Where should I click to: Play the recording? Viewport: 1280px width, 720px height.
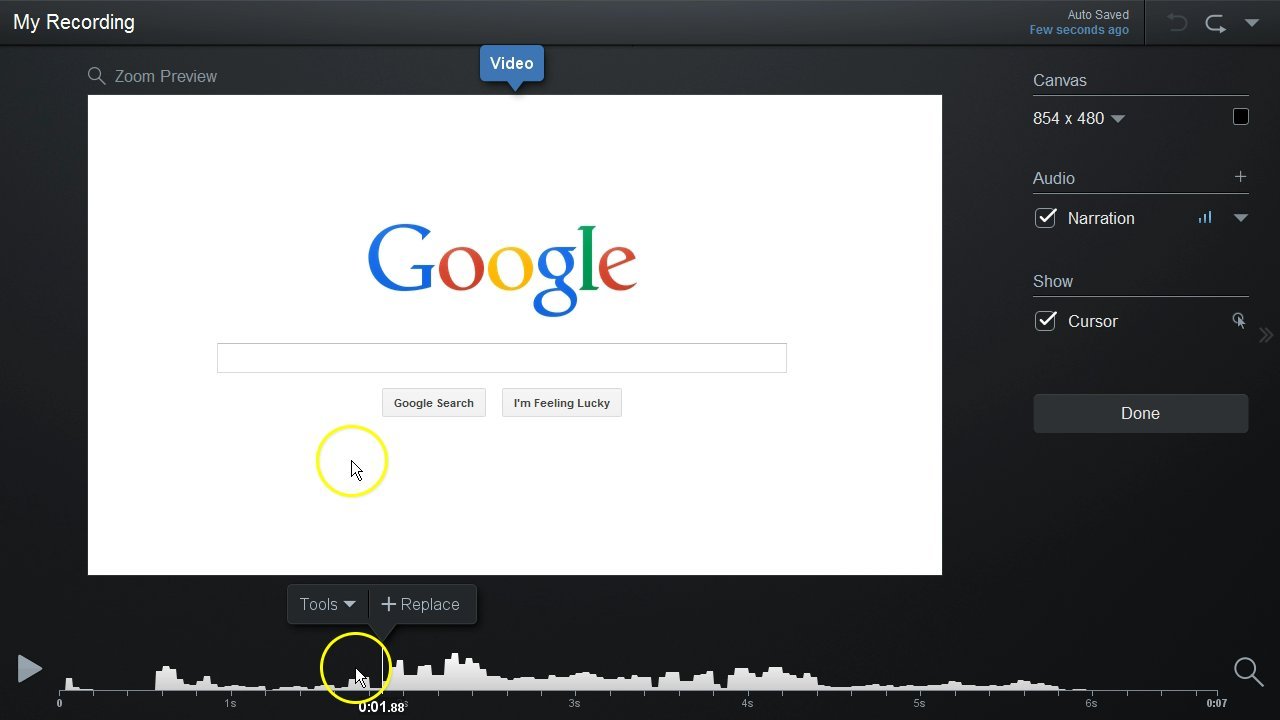click(30, 669)
